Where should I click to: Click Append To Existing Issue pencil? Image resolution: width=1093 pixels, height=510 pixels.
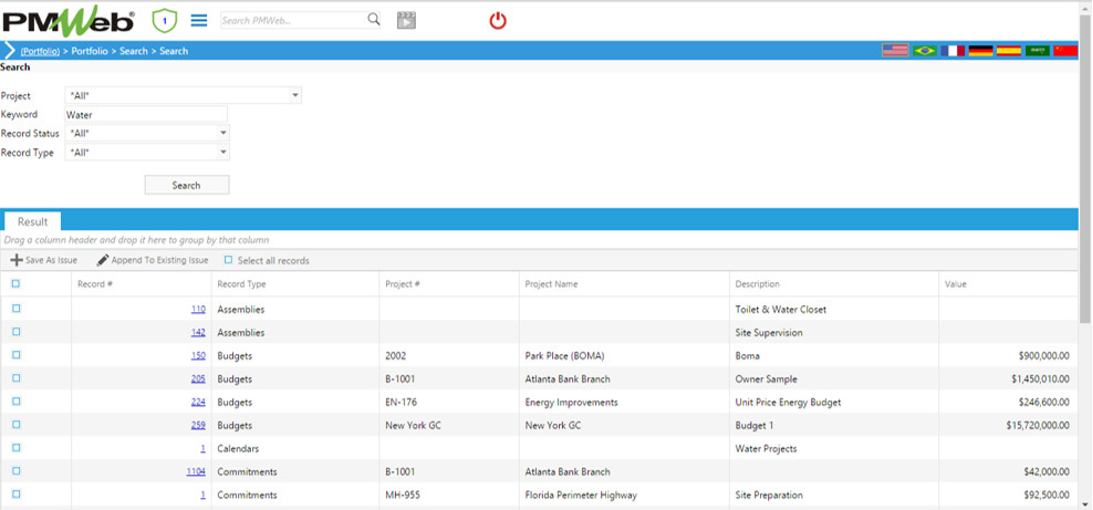pos(102,260)
